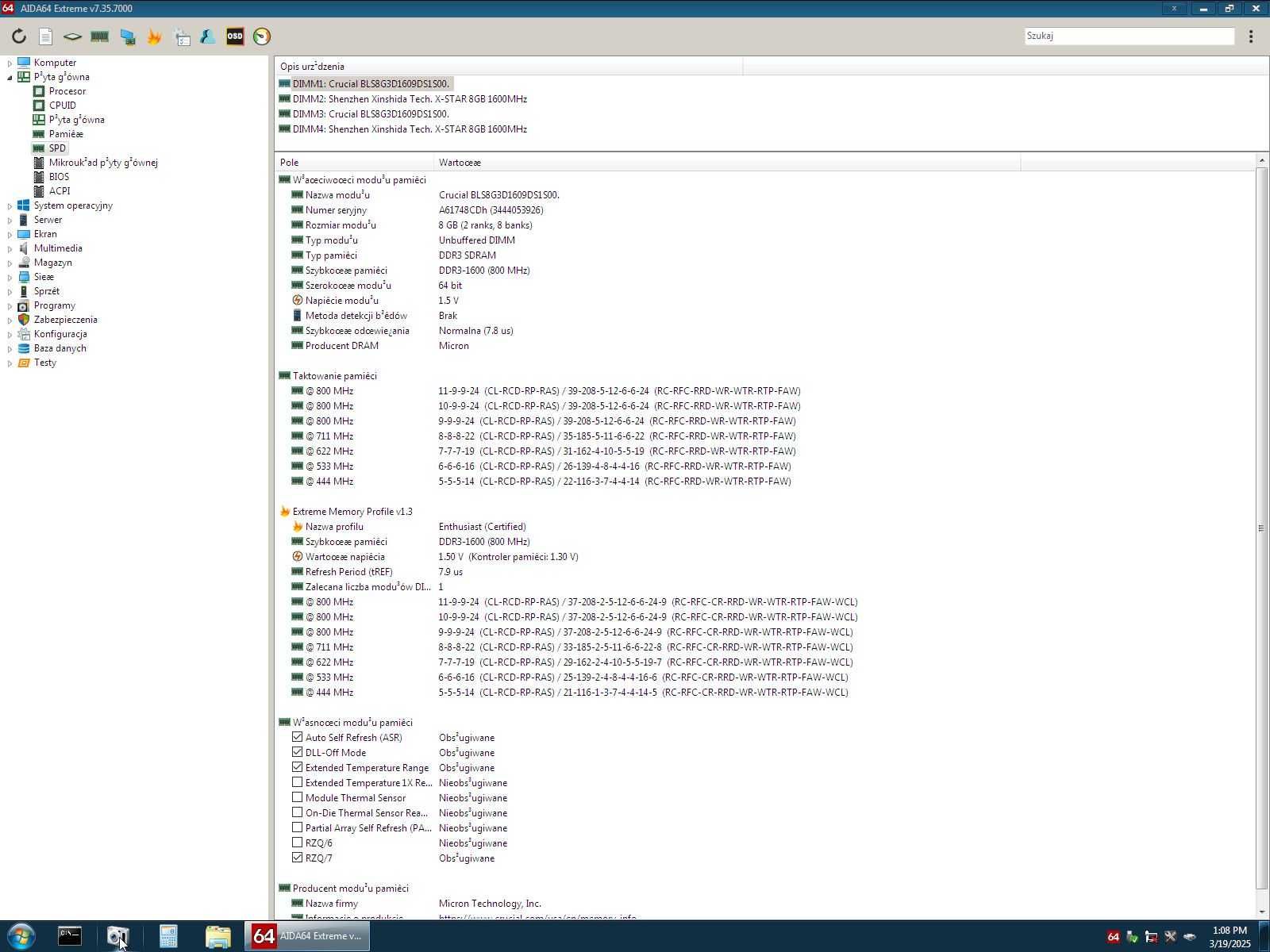Expand the Serwer tree node

10,220
